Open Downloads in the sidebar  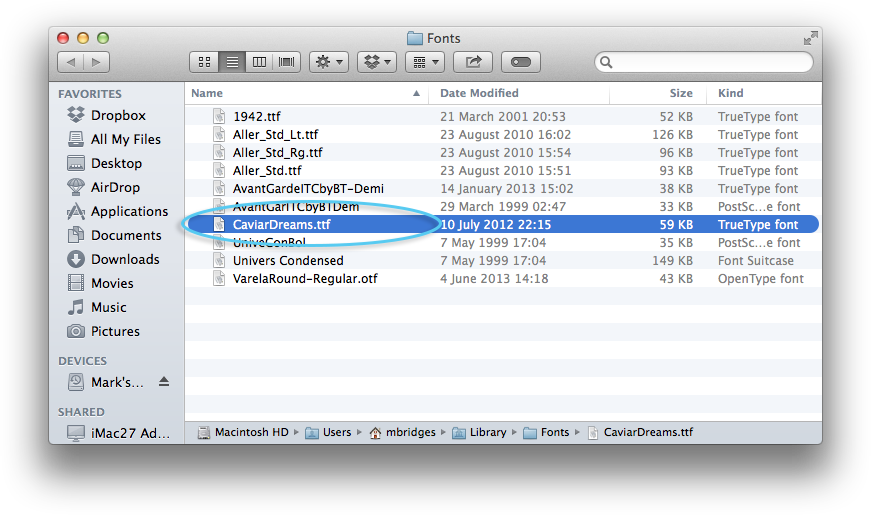coord(113,259)
